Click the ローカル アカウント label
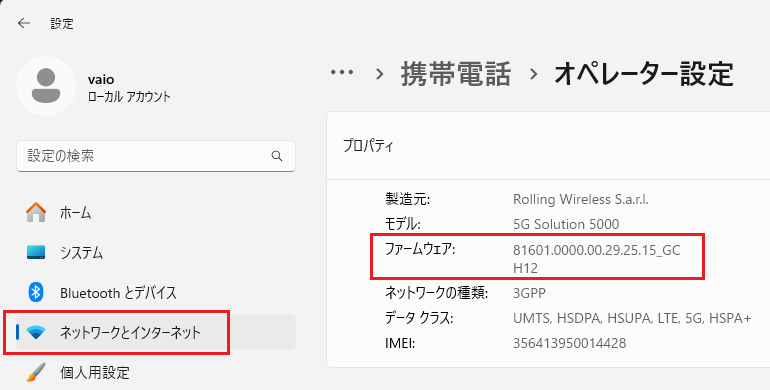The height and width of the screenshot is (390, 770). (129, 96)
